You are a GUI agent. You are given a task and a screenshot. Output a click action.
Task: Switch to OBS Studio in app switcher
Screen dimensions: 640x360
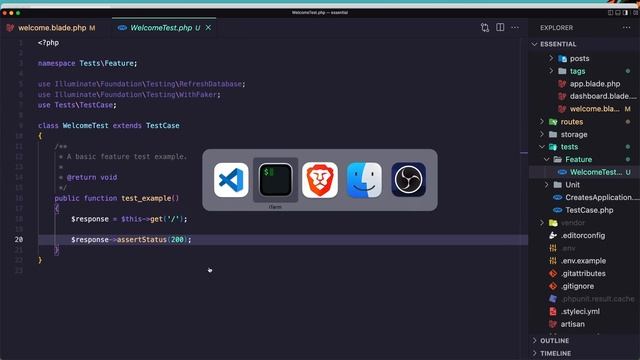click(409, 180)
